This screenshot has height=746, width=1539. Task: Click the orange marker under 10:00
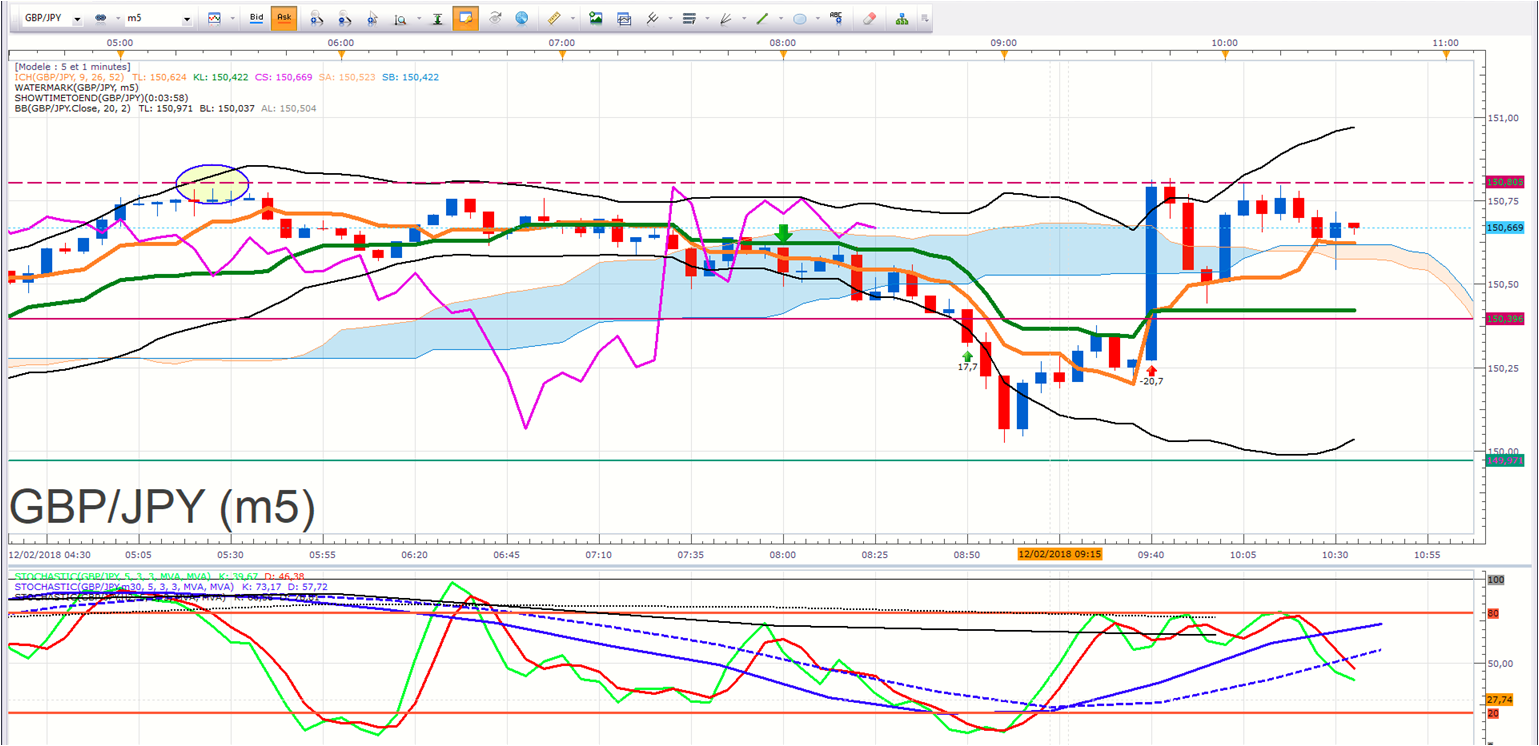click(1225, 56)
